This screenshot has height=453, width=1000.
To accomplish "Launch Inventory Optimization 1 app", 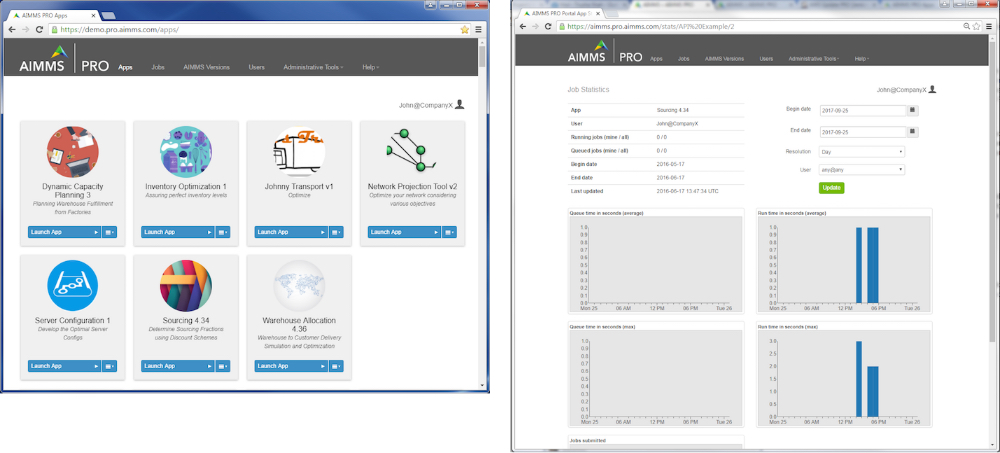I will pyautogui.click(x=178, y=232).
